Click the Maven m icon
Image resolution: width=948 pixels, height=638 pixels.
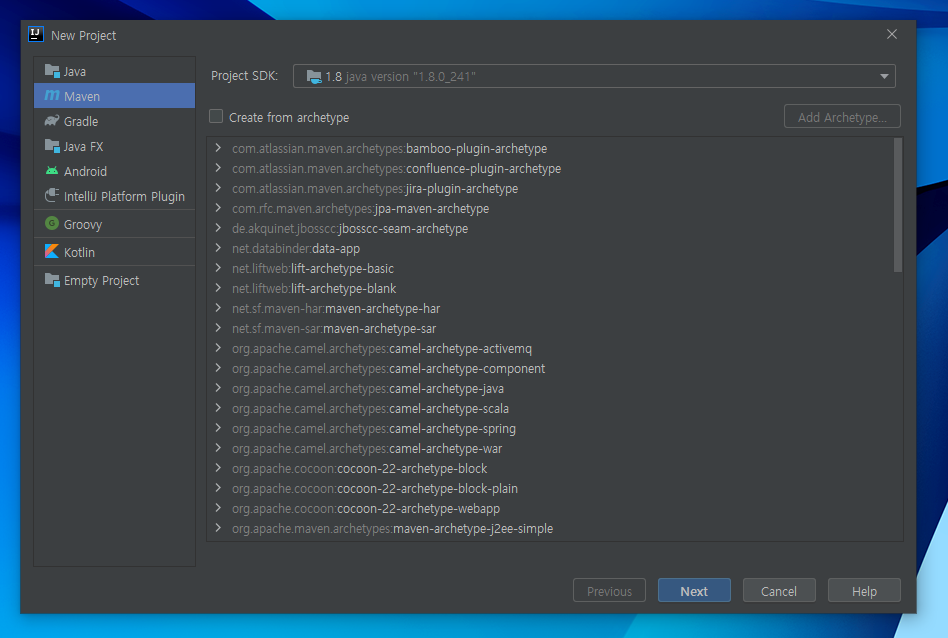[x=52, y=96]
